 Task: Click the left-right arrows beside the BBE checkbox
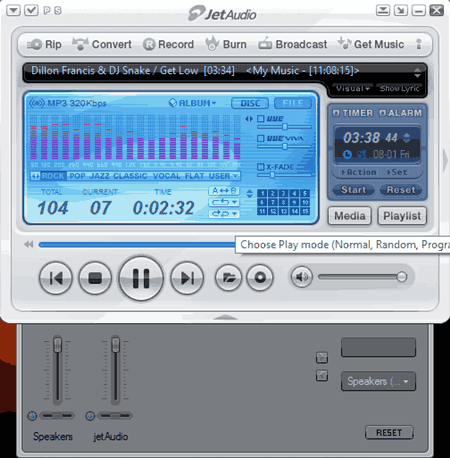[x=249, y=119]
